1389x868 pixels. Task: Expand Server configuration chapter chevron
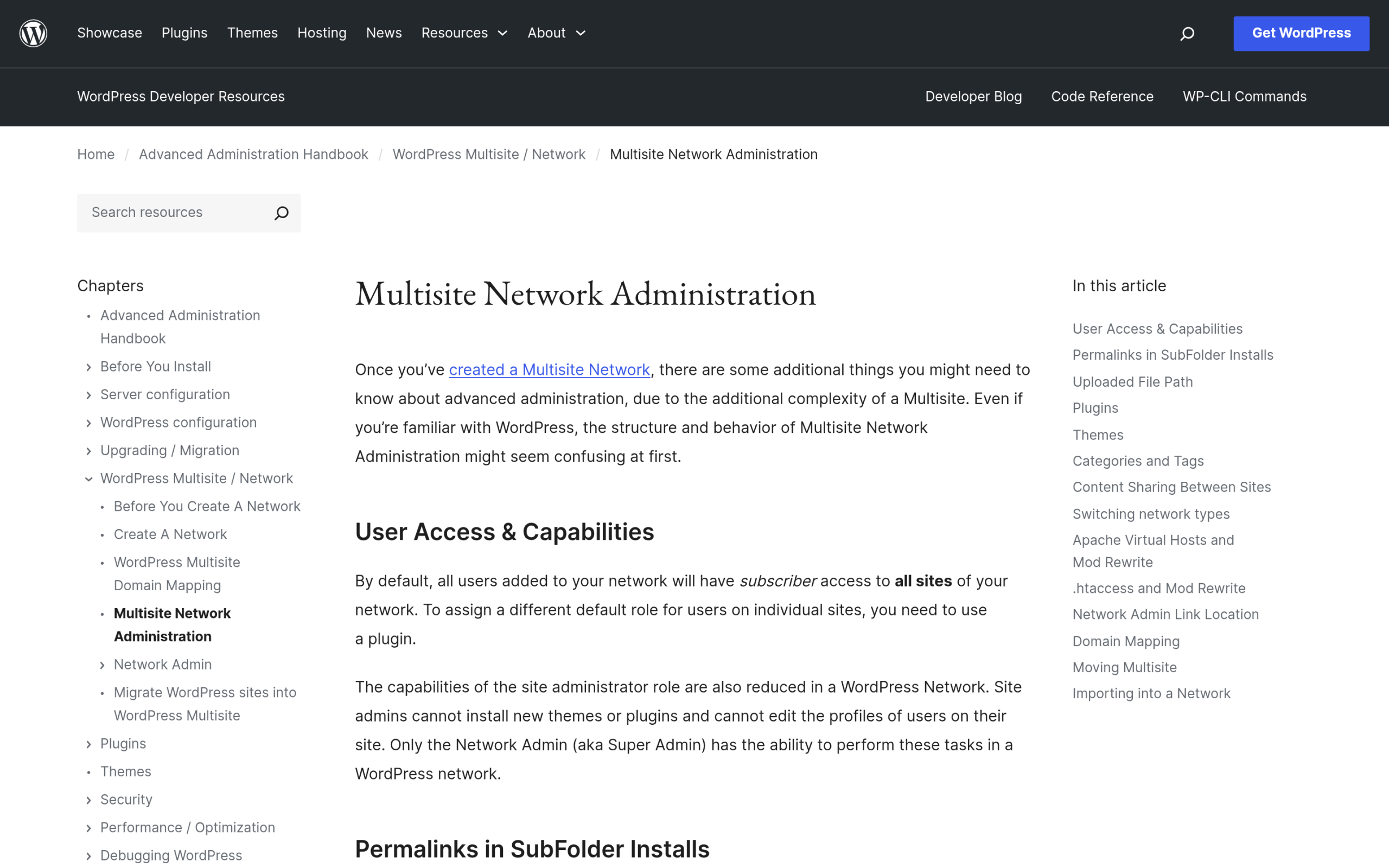pos(88,395)
